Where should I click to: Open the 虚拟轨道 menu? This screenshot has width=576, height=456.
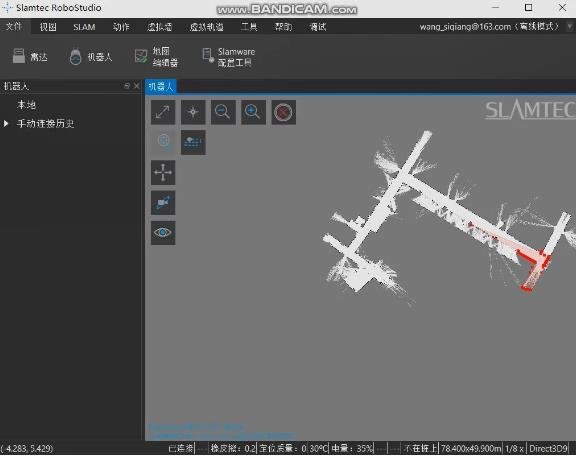(206, 27)
